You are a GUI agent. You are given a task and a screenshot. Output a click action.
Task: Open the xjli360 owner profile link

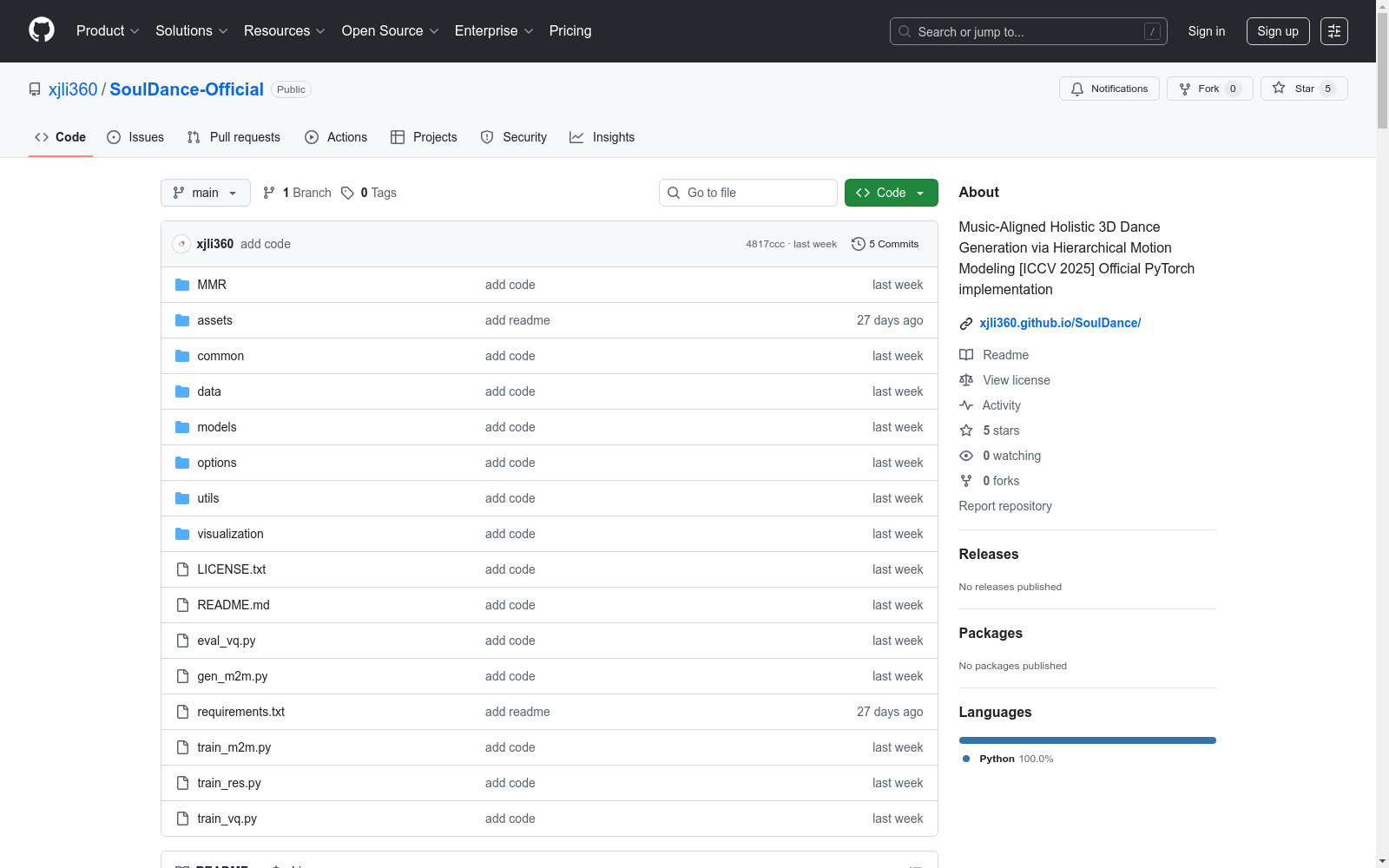pos(73,89)
